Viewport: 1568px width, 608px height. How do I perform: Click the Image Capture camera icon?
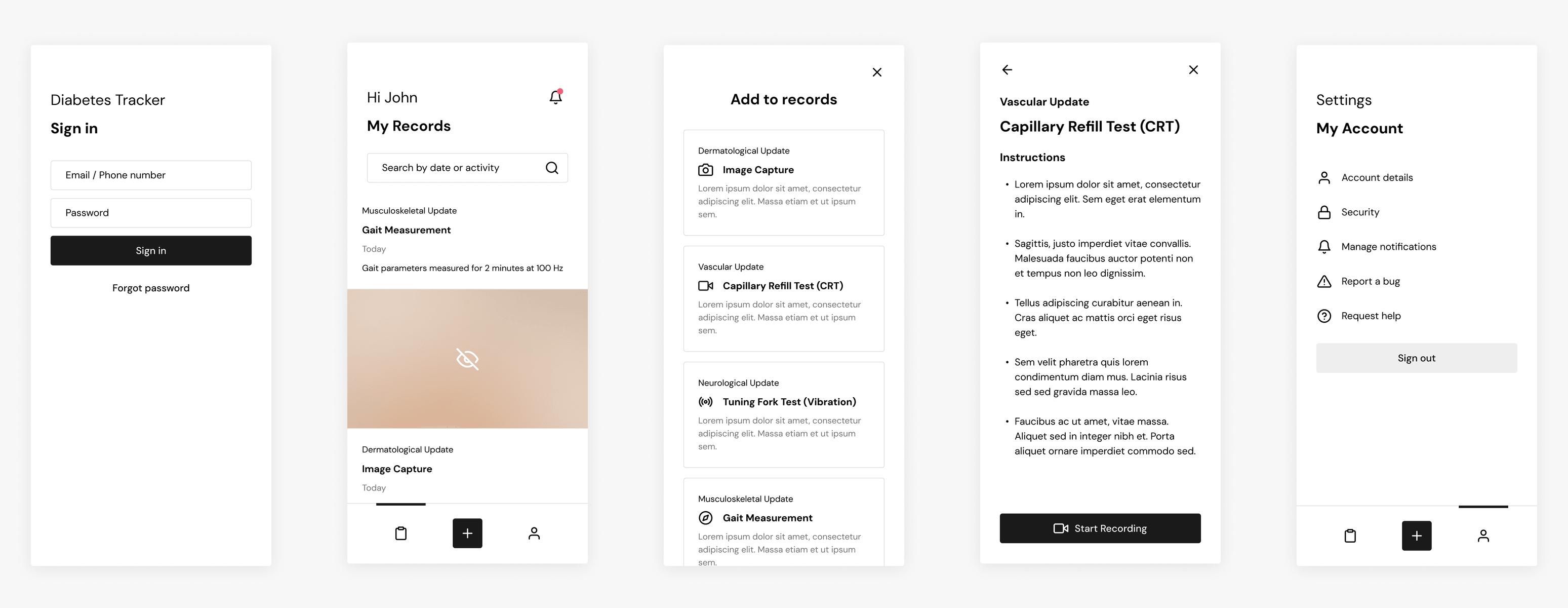(705, 169)
